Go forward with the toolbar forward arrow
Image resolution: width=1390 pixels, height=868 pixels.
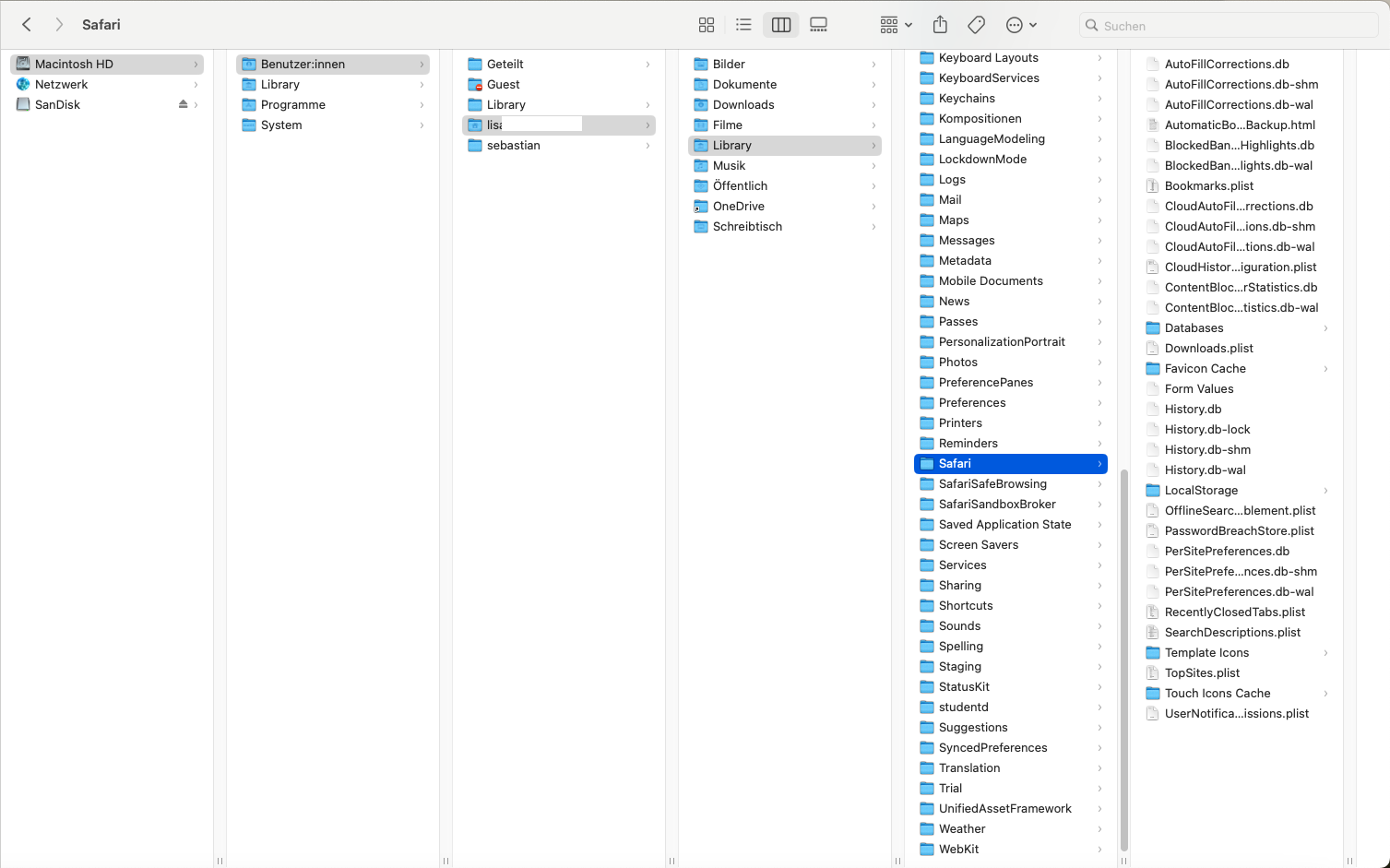click(59, 25)
